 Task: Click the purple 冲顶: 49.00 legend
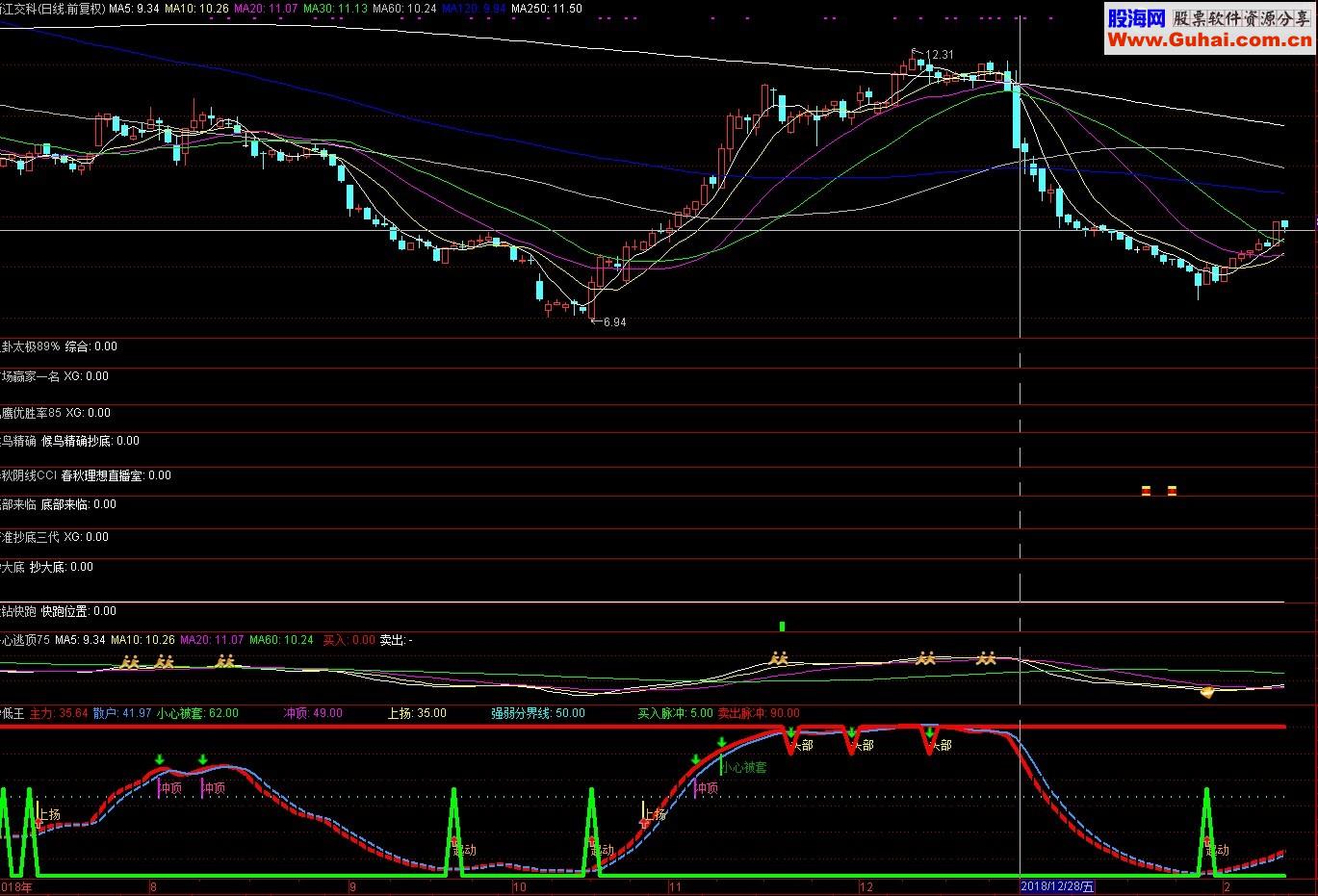coord(313,714)
